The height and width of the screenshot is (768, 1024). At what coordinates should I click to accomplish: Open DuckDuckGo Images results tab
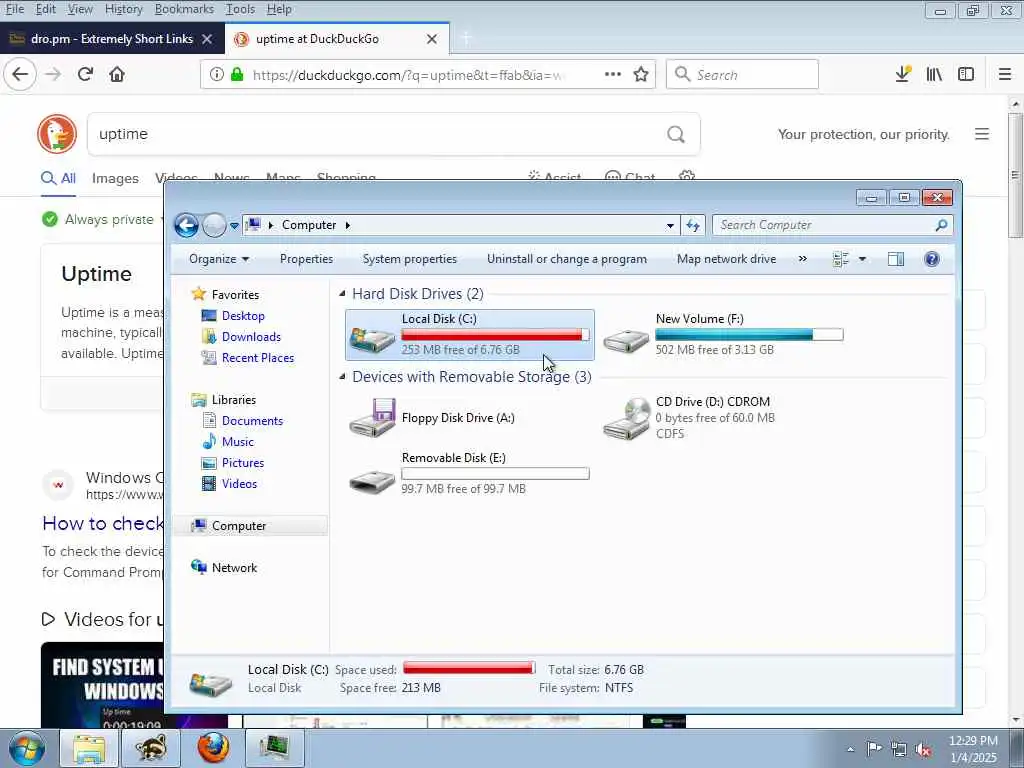pos(115,179)
